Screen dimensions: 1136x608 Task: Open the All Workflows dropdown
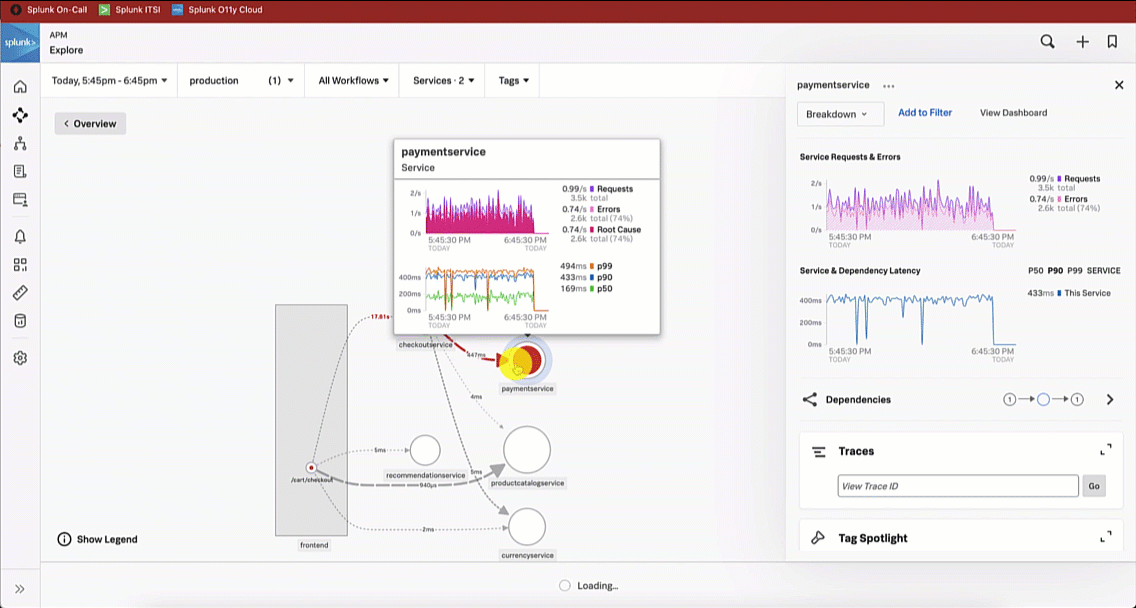tap(353, 81)
